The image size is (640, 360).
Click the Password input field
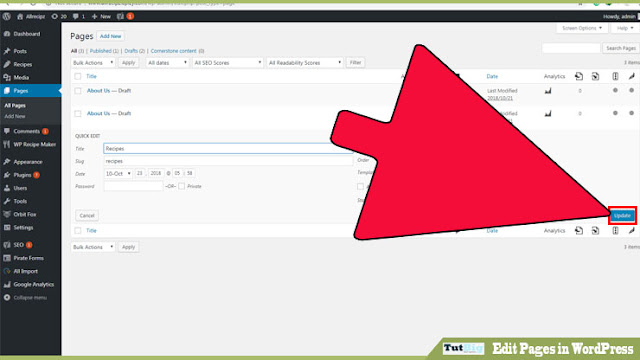click(x=133, y=186)
